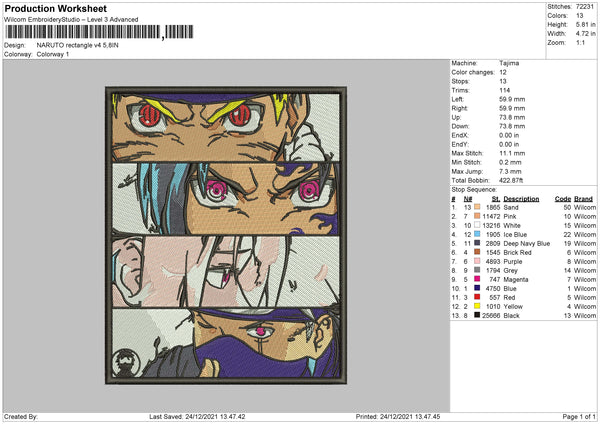Click 'Last Saved: 24/12/2021 13.47.42' footer
Image resolution: width=600 pixels, height=424 pixels.
pyautogui.click(x=197, y=416)
